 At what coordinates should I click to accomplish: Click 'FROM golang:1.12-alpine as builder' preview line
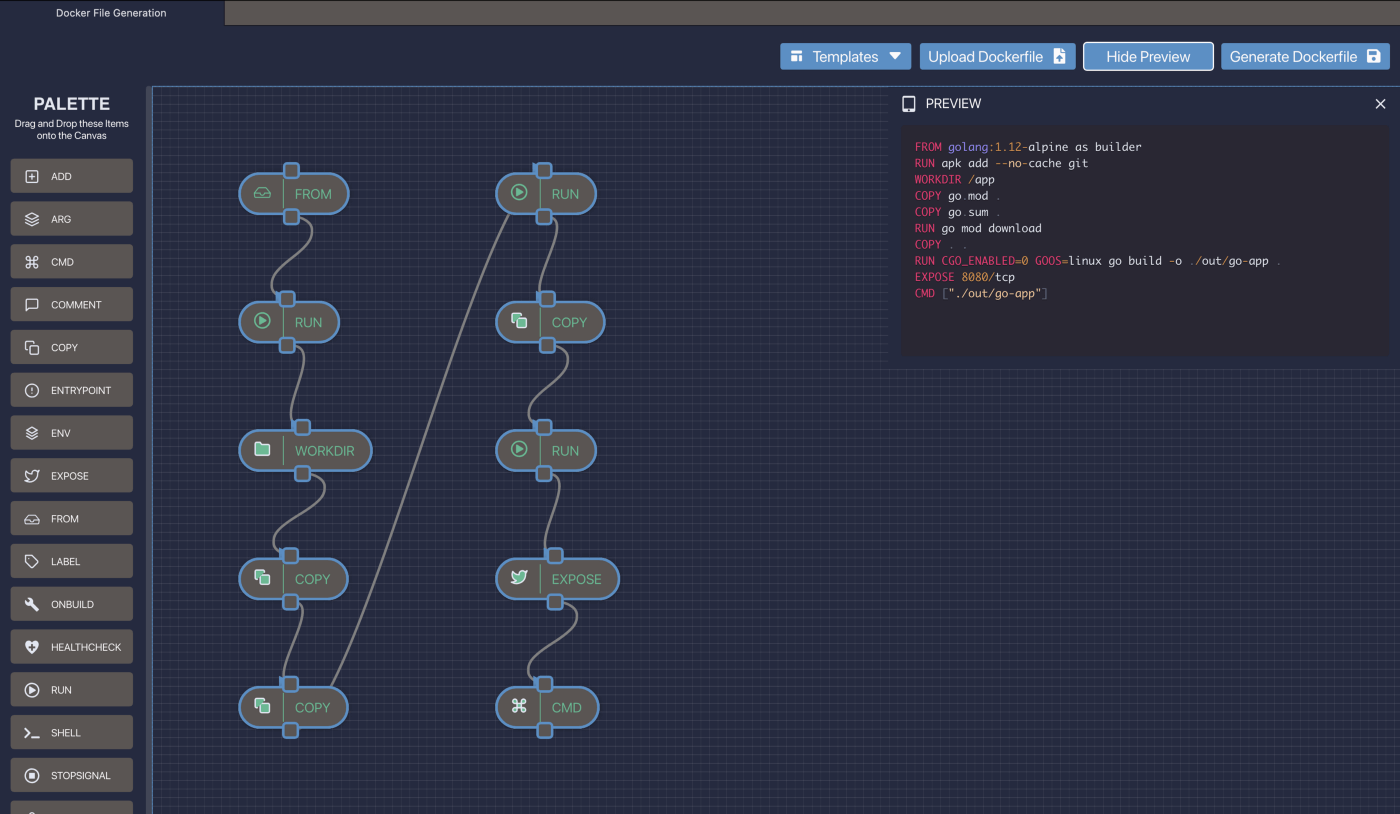[x=1028, y=147]
